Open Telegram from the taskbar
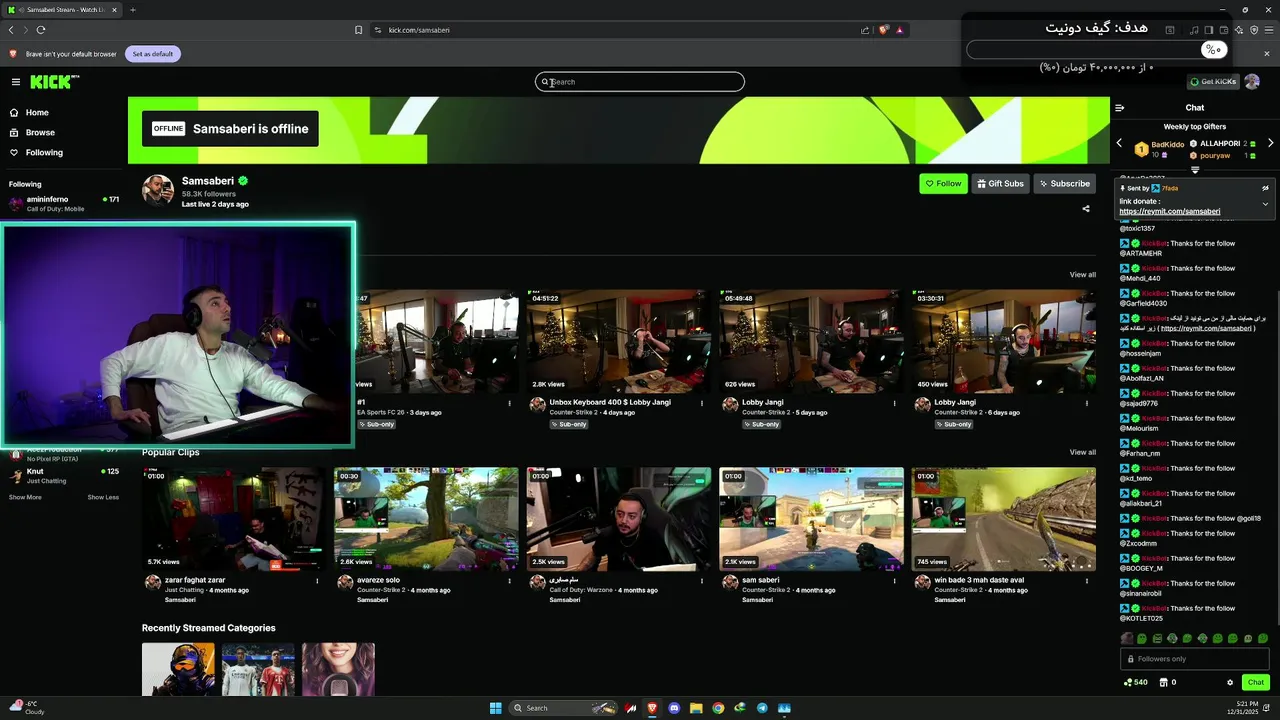Screen dimensions: 1280x720 coord(762,708)
